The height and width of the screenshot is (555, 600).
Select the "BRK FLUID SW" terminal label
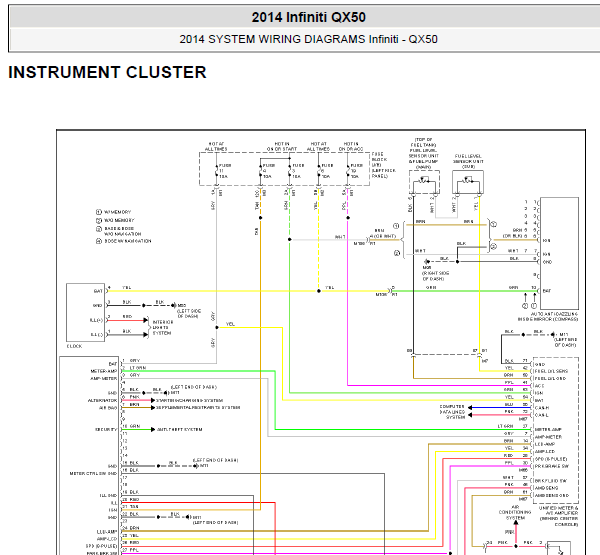(551, 481)
